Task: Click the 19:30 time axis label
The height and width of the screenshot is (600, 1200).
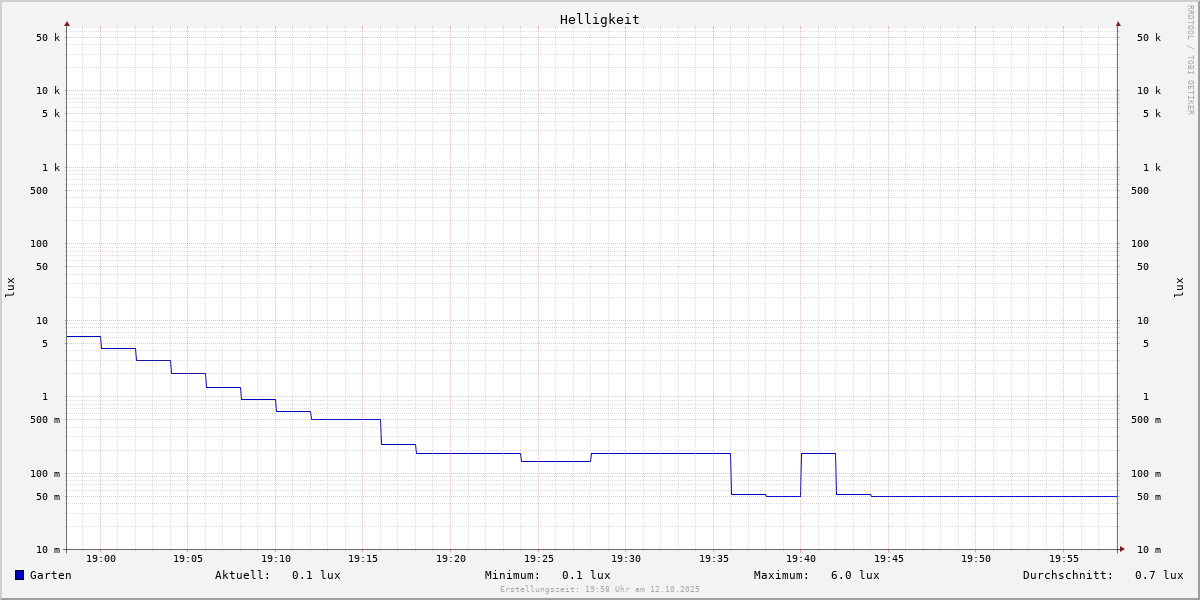Action: pyautogui.click(x=626, y=559)
